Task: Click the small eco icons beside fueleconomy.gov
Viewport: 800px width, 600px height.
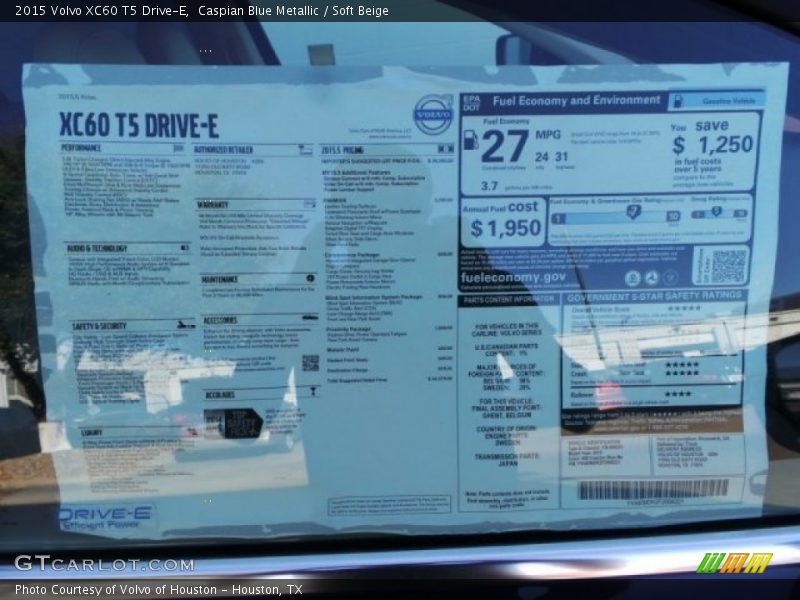Action: [649, 279]
